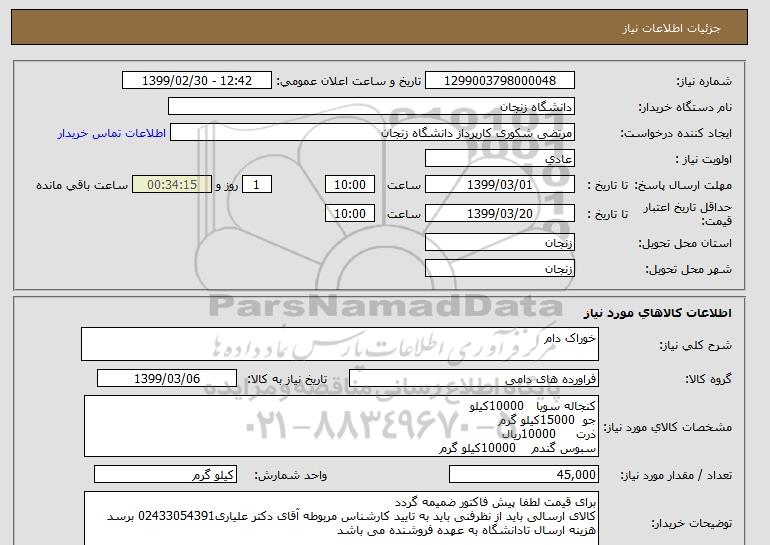Click the need date 1399/03/06 field
The image size is (770, 545).
pos(167,379)
